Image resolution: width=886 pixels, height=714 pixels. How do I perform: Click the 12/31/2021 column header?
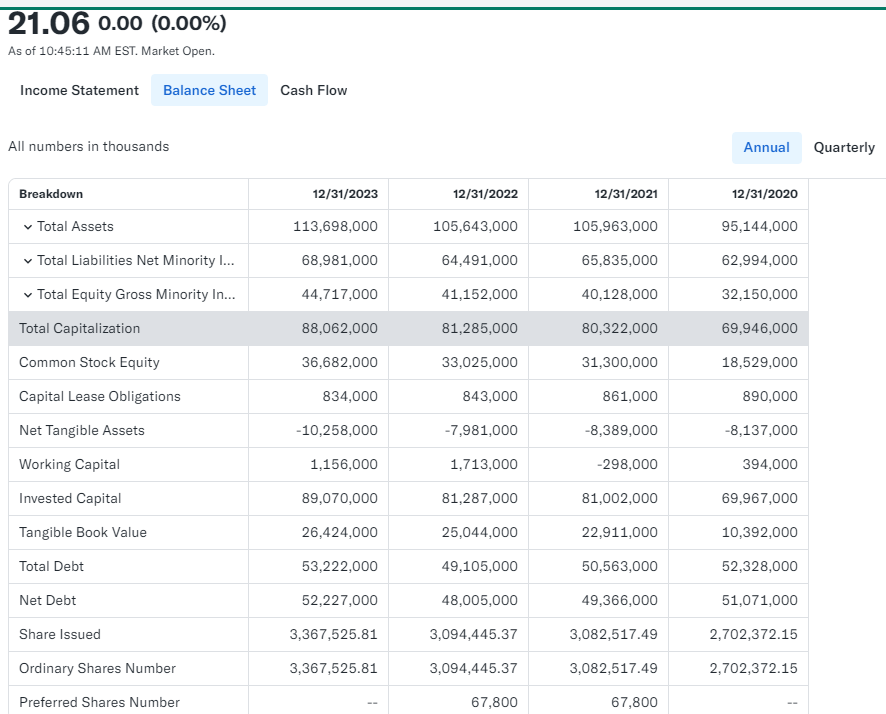click(x=626, y=194)
